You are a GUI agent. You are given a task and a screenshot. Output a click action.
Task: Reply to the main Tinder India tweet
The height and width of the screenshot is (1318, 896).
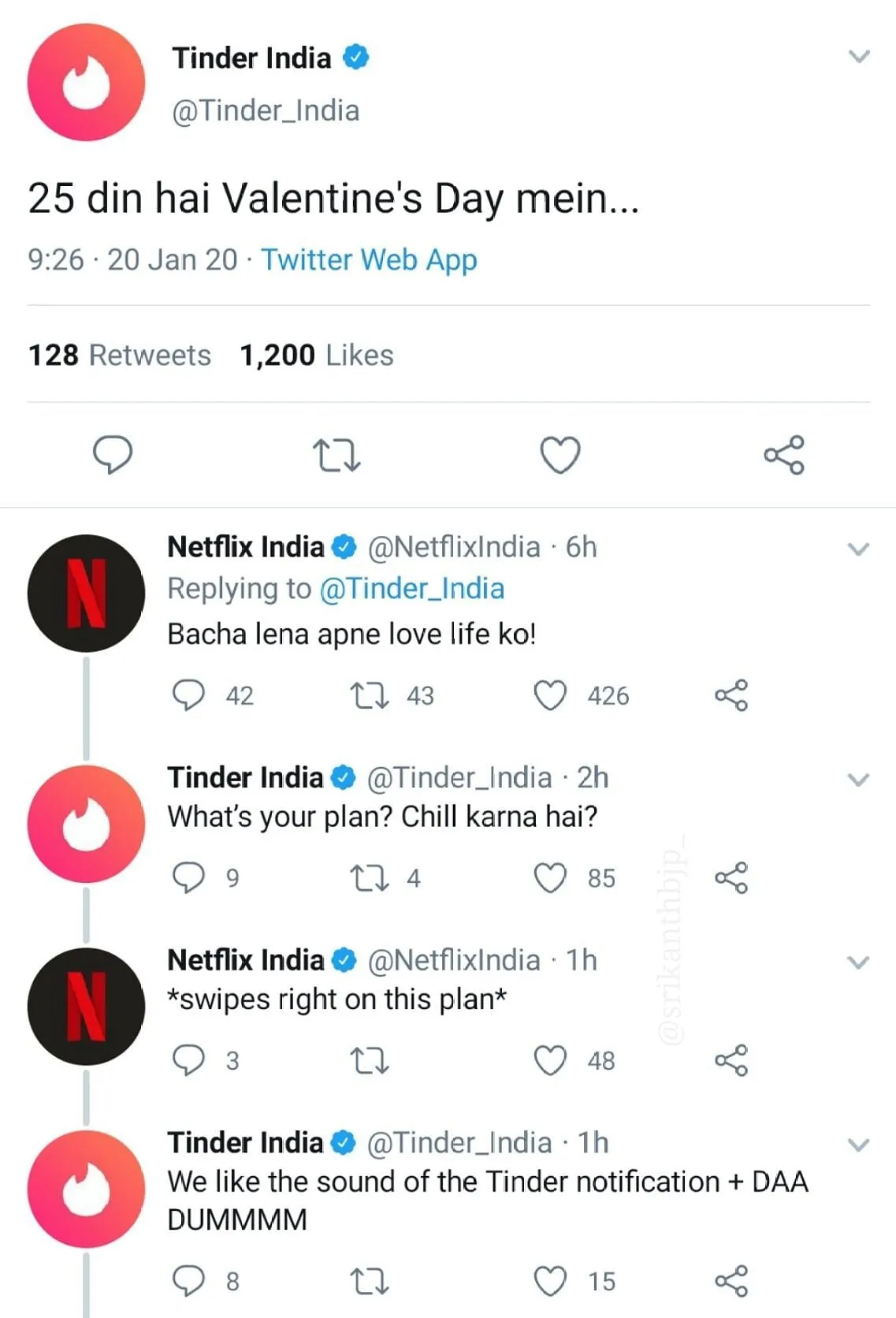pyautogui.click(x=113, y=454)
